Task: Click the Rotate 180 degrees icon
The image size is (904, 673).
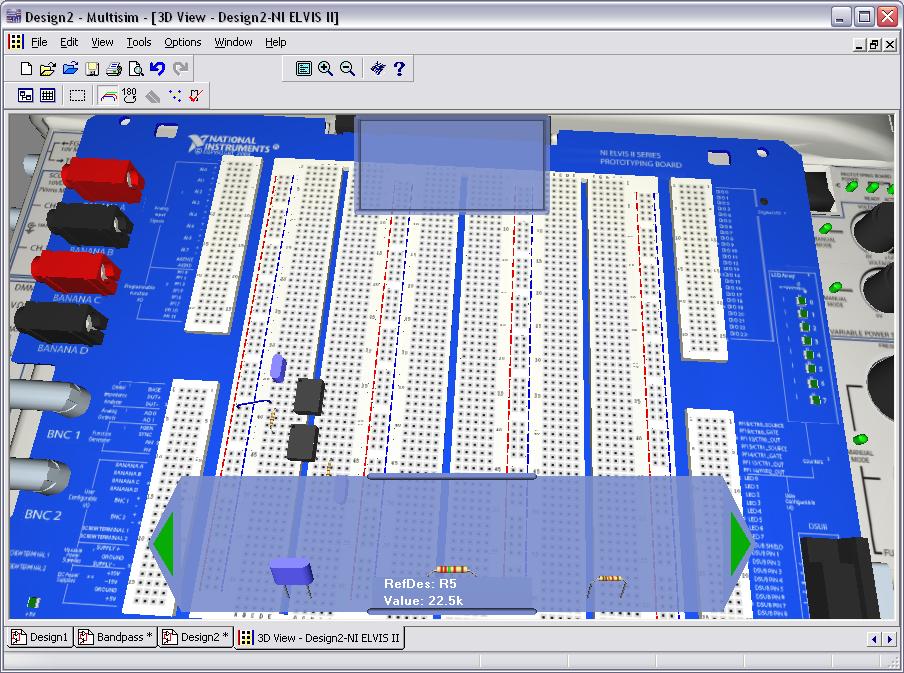Action: pos(129,96)
